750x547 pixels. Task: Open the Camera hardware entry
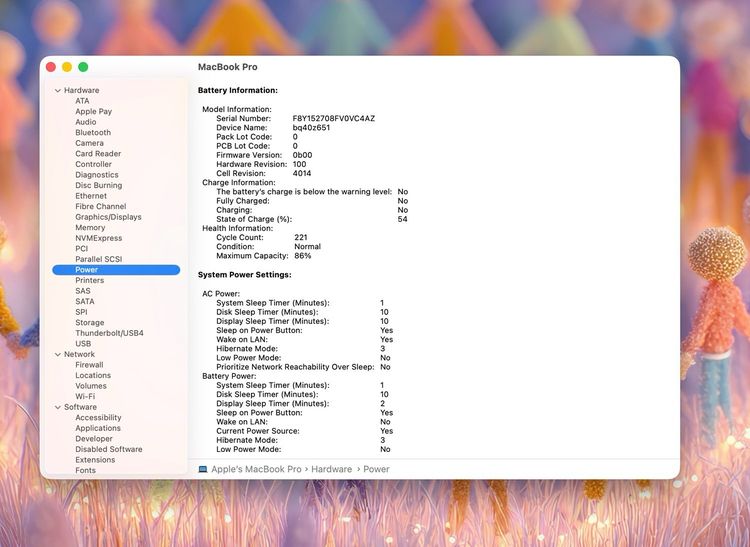(x=89, y=143)
